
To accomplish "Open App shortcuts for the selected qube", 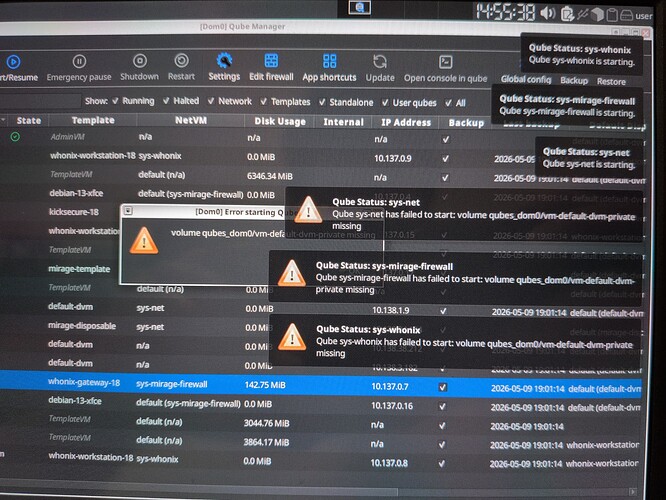I will pyautogui.click(x=330, y=61).
